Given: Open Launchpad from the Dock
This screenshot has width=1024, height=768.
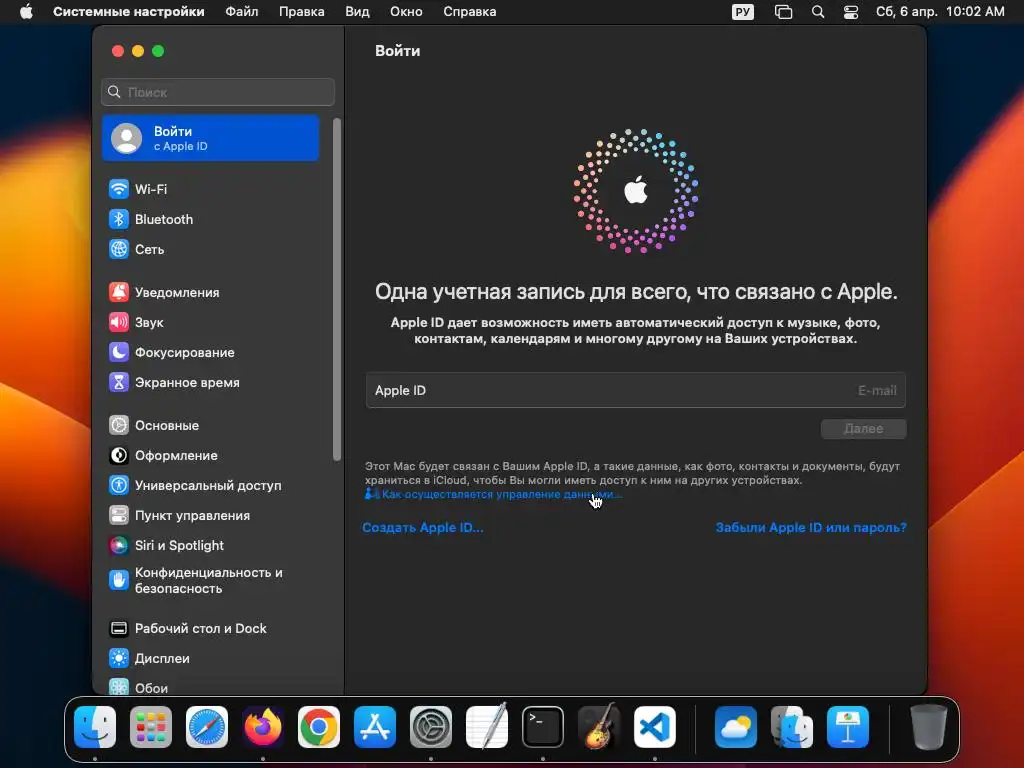Looking at the screenshot, I should [151, 727].
